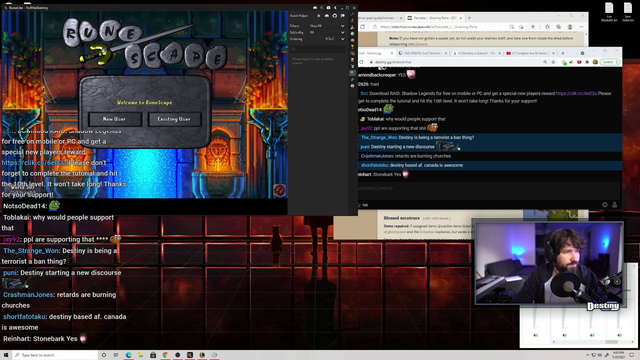Open the Info panel icon in RuneLite sidebar
This screenshot has height=360, width=640.
352,86
